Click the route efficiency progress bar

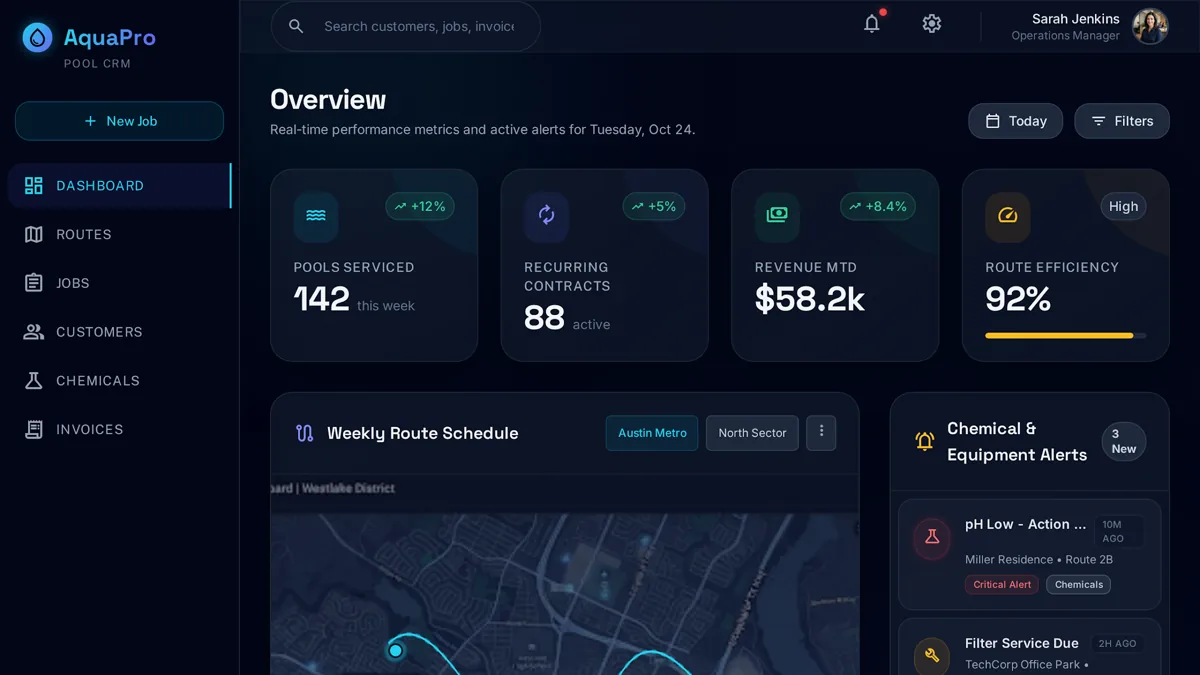click(1066, 336)
